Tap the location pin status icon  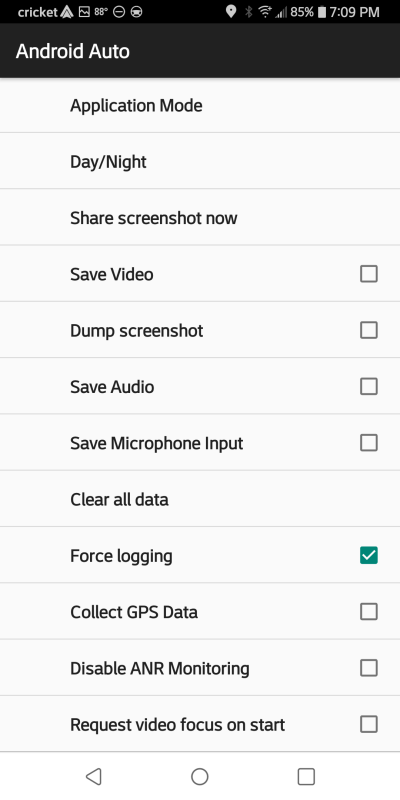(x=231, y=12)
